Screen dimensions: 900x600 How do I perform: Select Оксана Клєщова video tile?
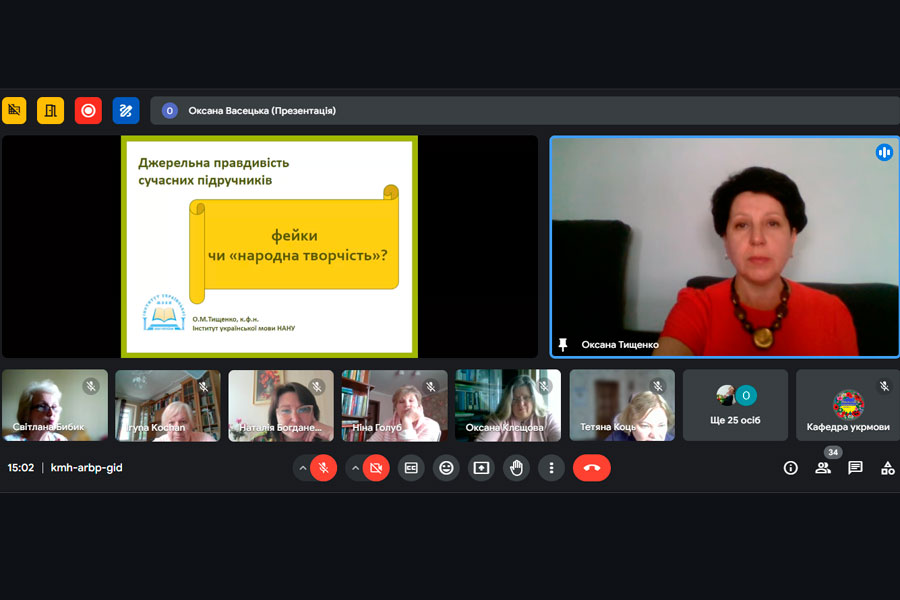508,405
